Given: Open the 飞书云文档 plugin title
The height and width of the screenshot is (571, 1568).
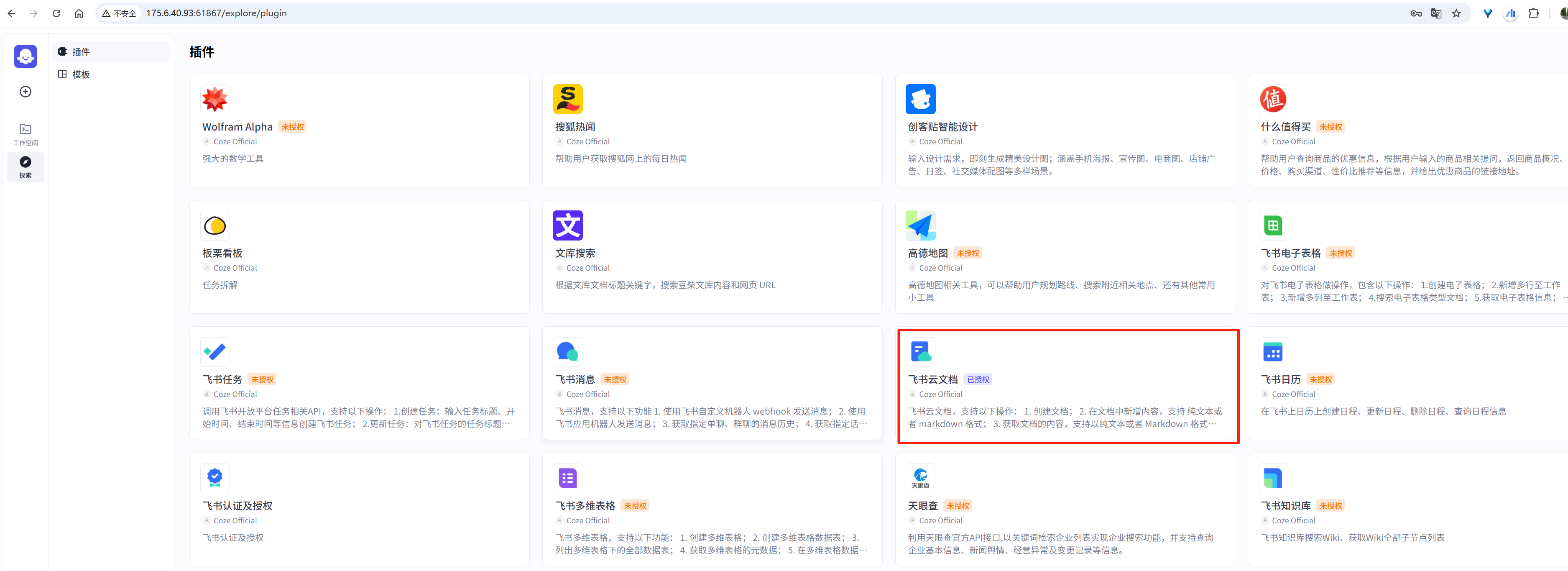Looking at the screenshot, I should pyautogui.click(x=932, y=379).
